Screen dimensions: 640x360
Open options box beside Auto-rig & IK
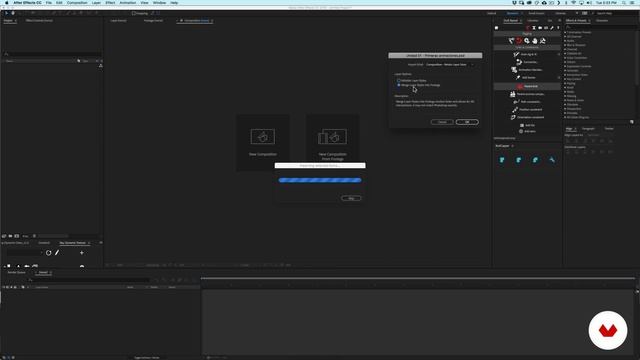click(x=559, y=54)
